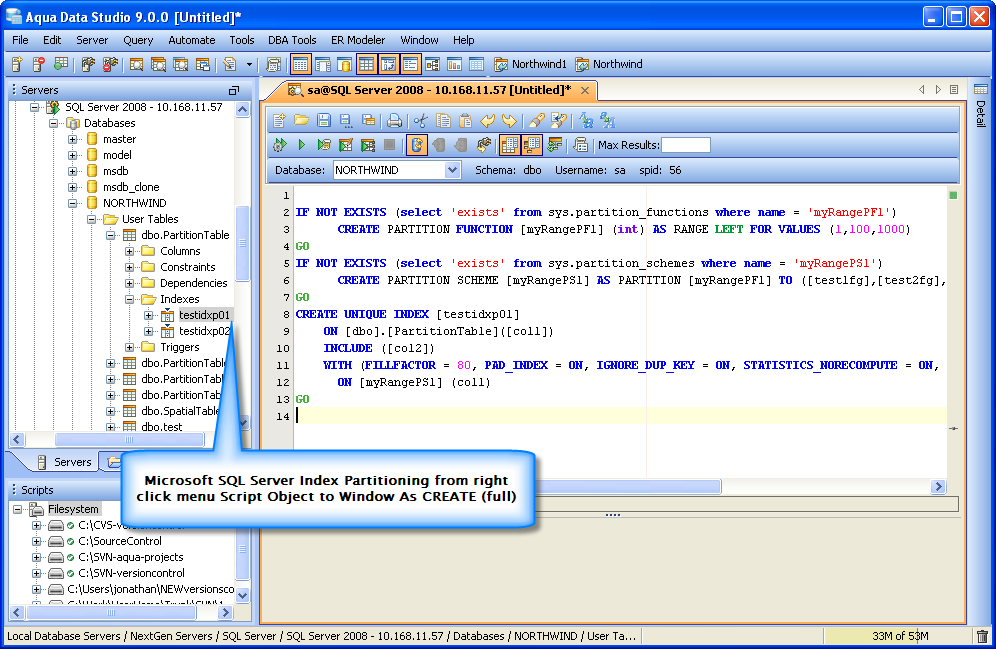Toggle the first highlighted main toolbar panel button

[301, 64]
